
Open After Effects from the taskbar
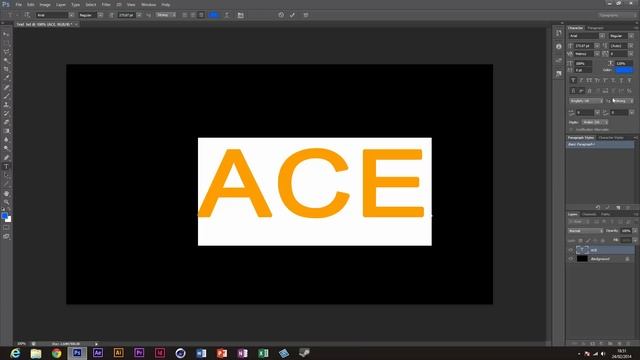tap(98, 353)
